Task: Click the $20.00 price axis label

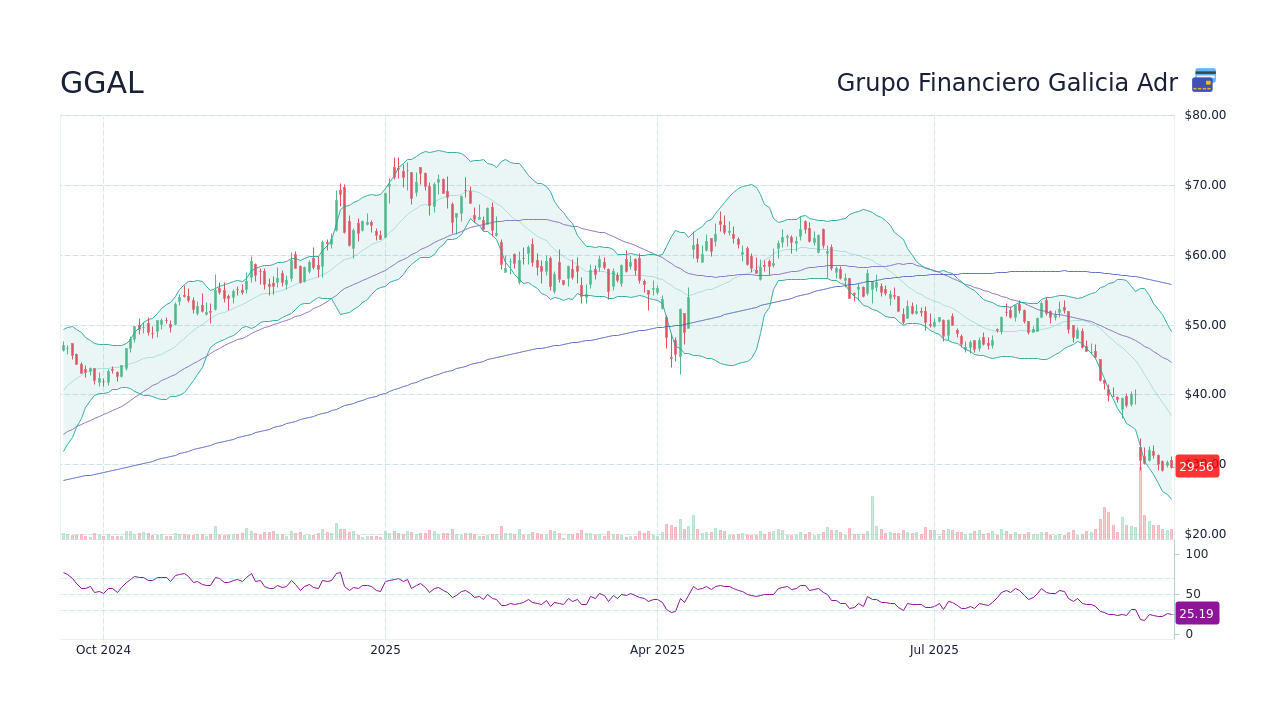Action: [x=1205, y=534]
